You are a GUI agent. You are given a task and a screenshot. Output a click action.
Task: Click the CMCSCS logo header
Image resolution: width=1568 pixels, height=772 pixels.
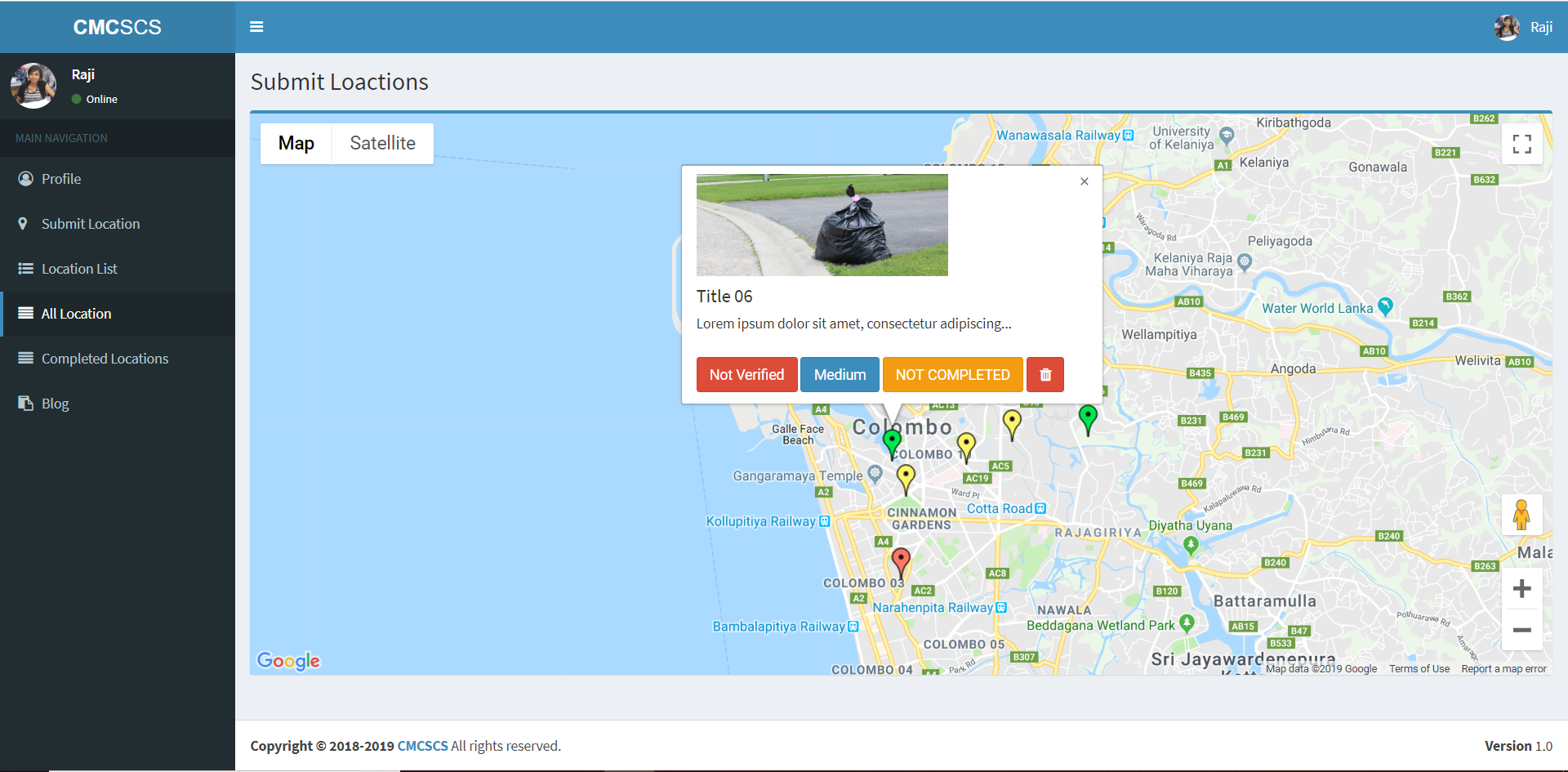coord(118,27)
